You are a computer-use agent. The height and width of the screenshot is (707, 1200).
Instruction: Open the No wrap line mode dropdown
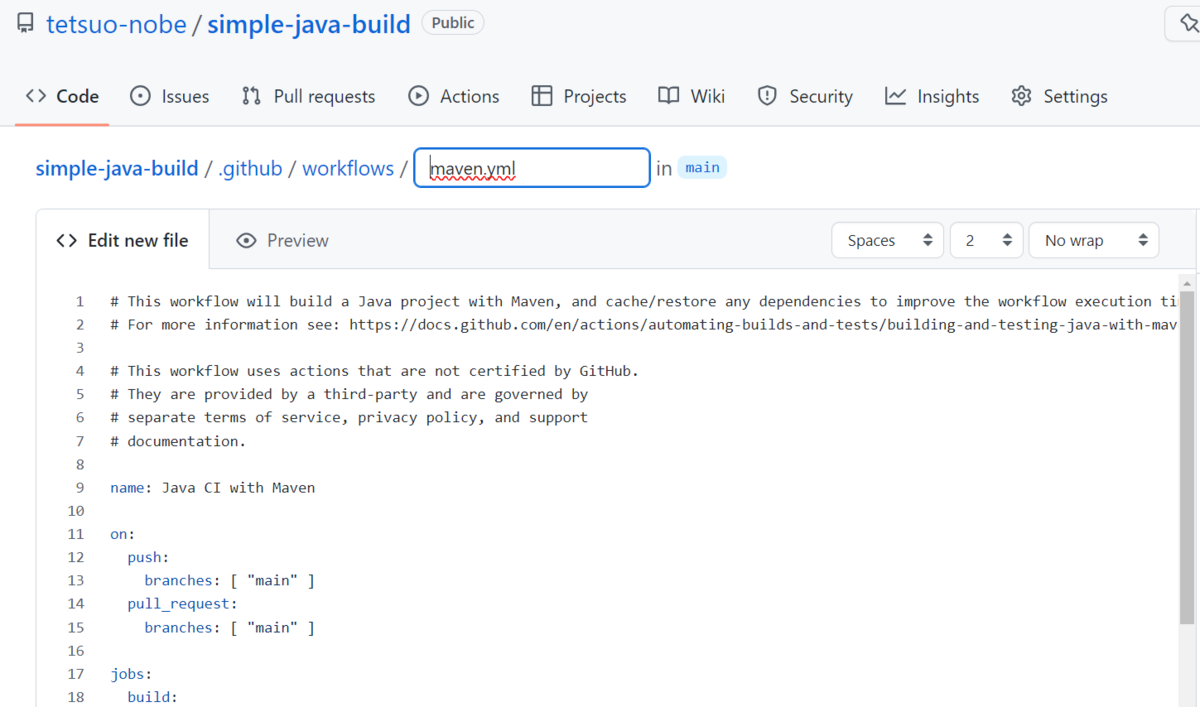click(1094, 240)
